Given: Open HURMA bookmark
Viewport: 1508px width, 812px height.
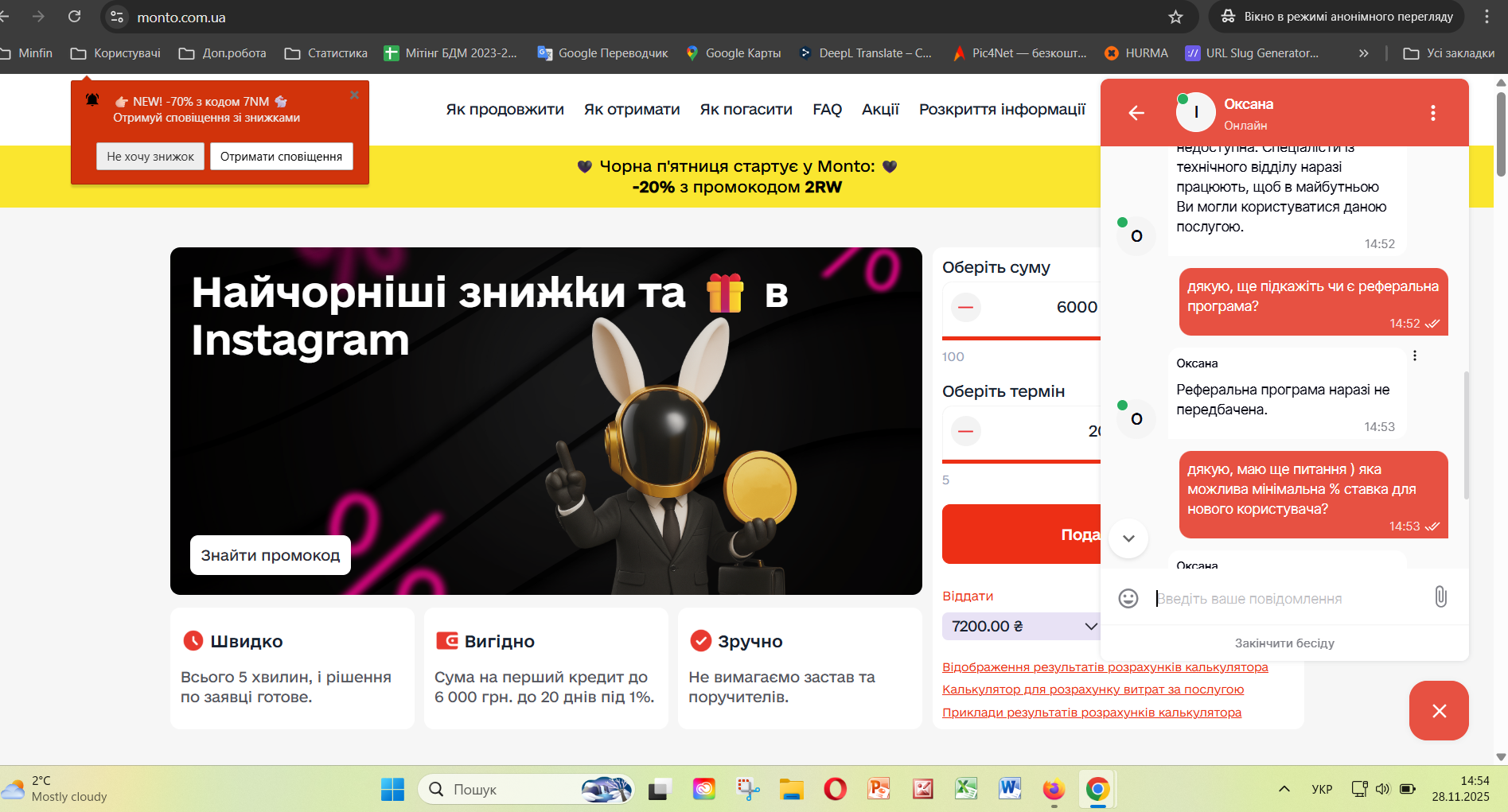Looking at the screenshot, I should click(1136, 53).
